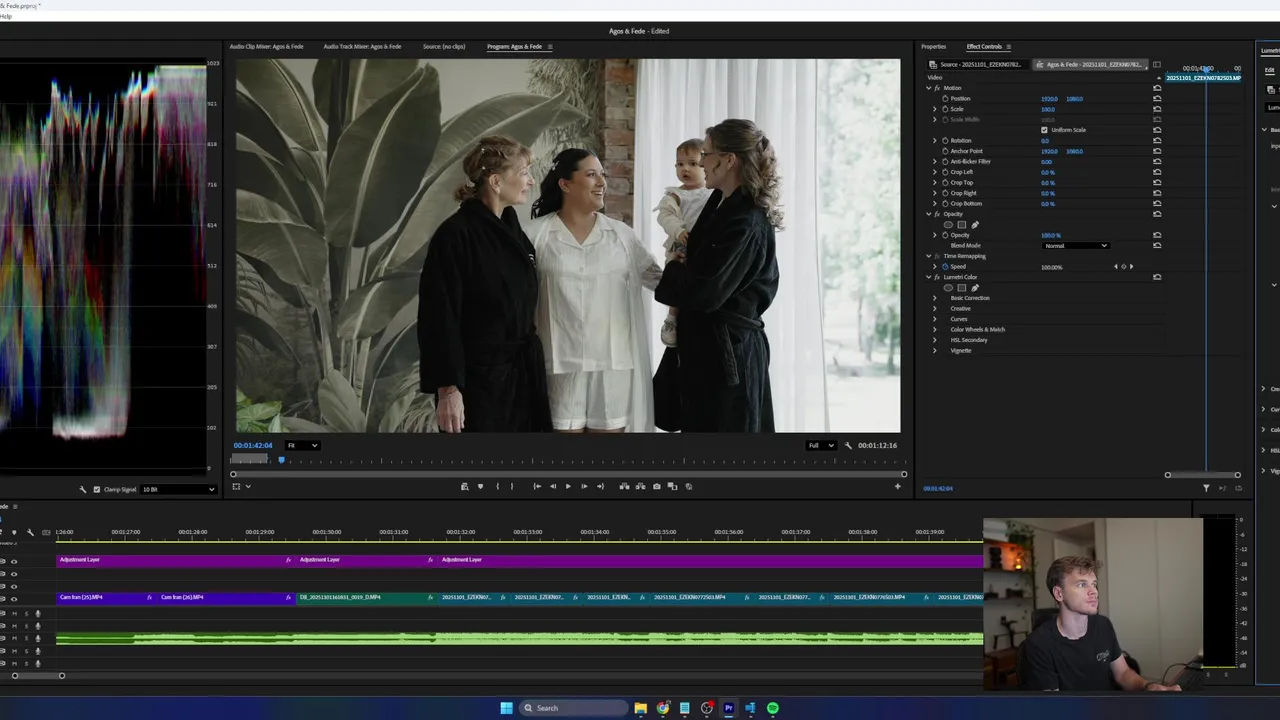Switch to Audio Clip Mixer tab
Screen dimensions: 1280x720
[x=266, y=46]
